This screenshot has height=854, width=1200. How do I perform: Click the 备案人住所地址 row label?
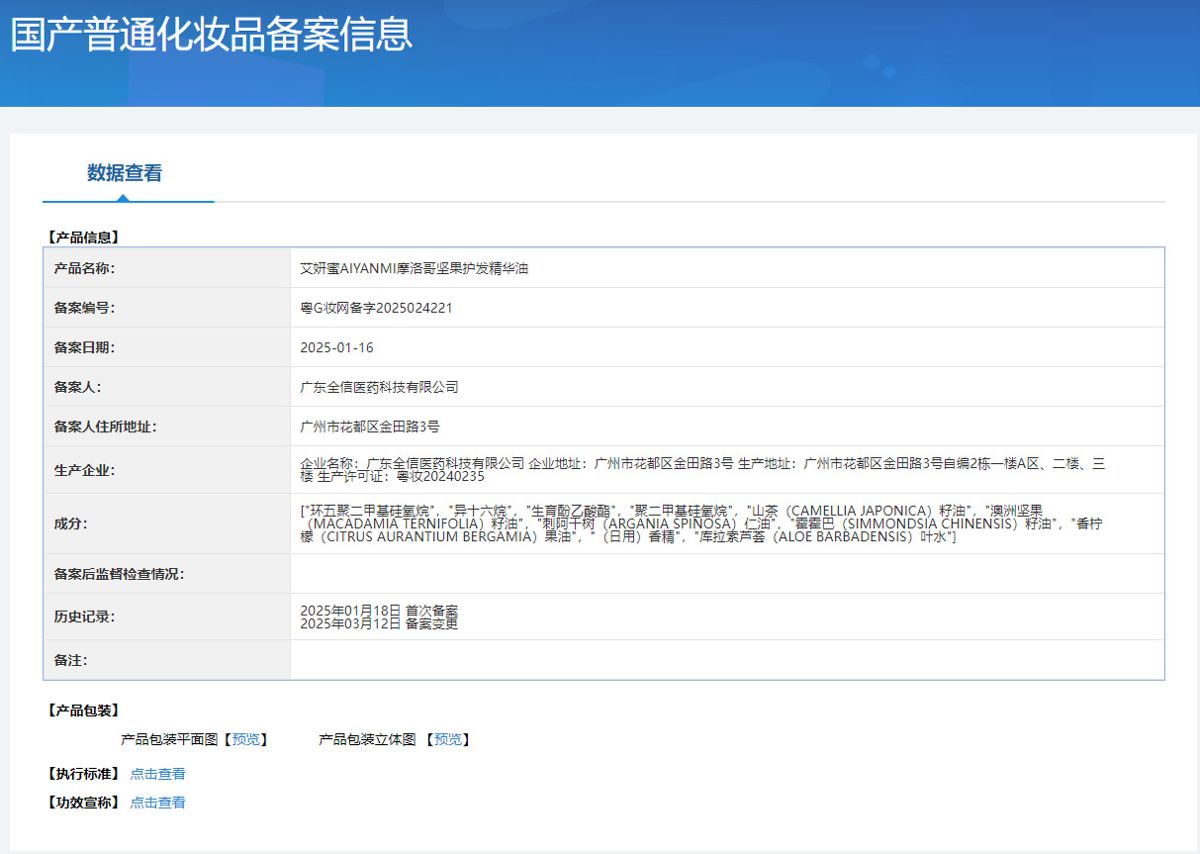[x=105, y=427]
